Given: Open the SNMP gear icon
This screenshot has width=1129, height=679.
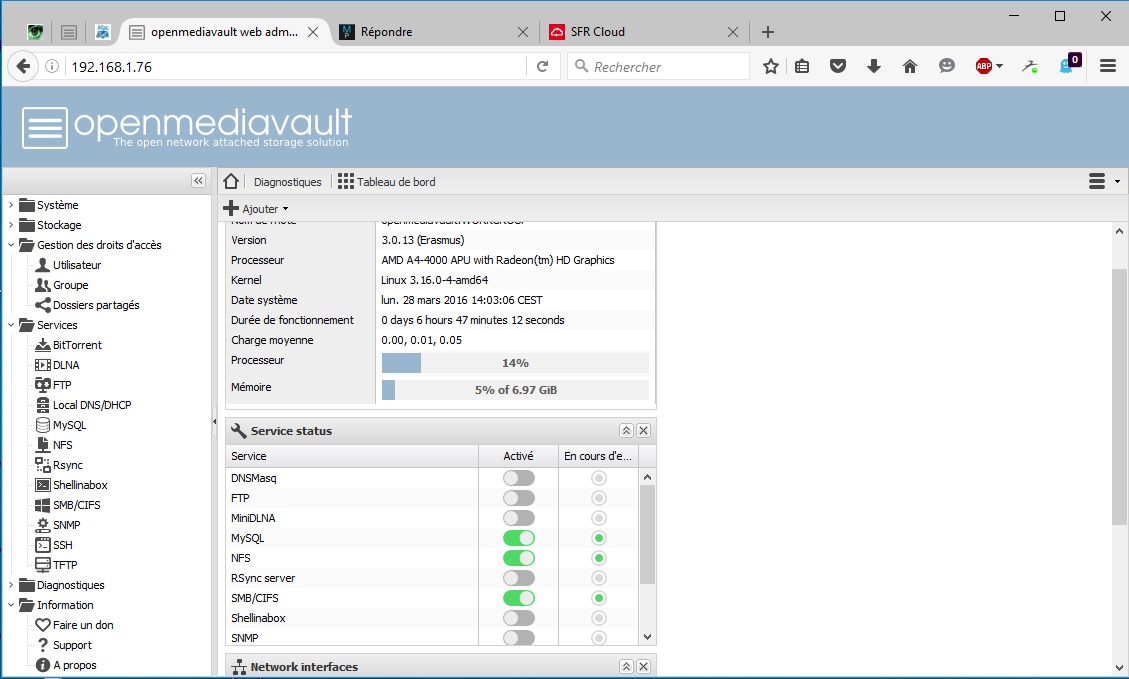Looking at the screenshot, I should pyautogui.click(x=42, y=525).
